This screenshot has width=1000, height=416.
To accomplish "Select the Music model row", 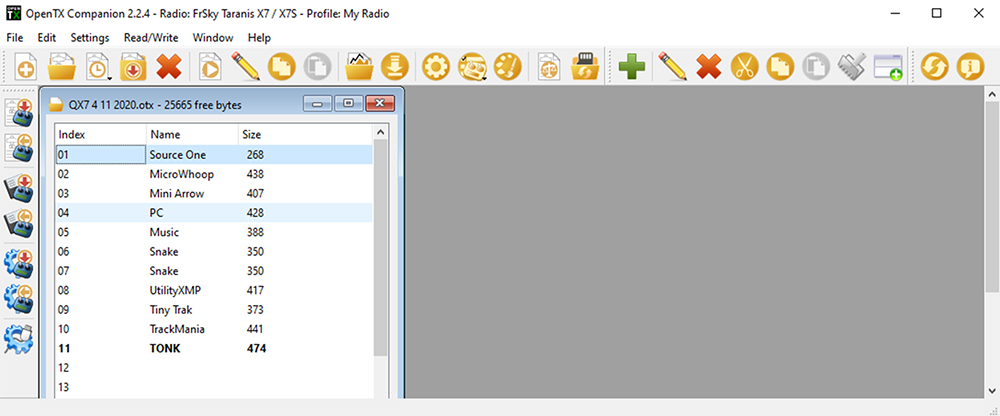I will tap(214, 232).
